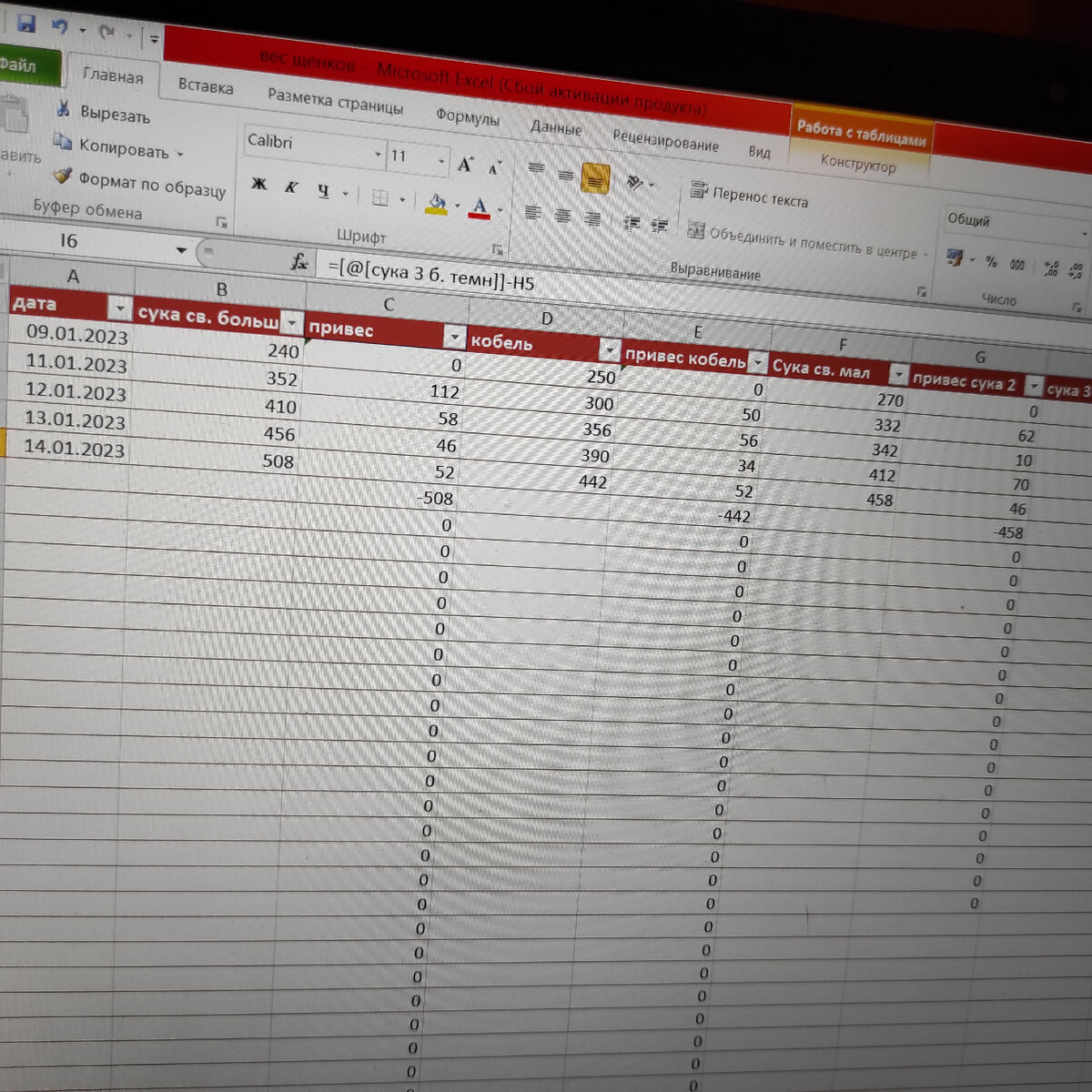This screenshot has width=1092, height=1092.
Task: Select cell with date 09.01.2023
Action: (71, 335)
